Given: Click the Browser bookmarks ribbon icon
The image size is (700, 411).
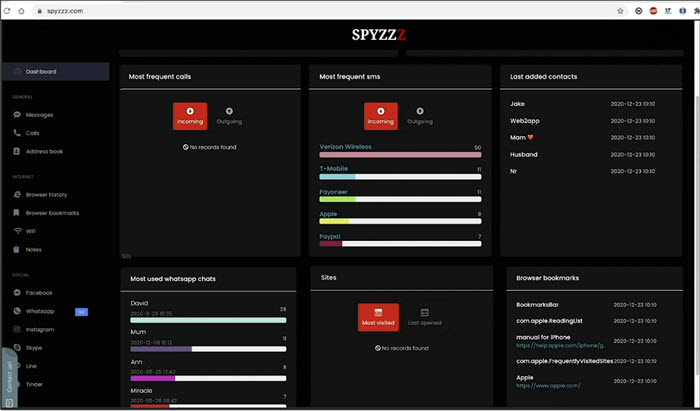Looking at the screenshot, I should point(17,213).
